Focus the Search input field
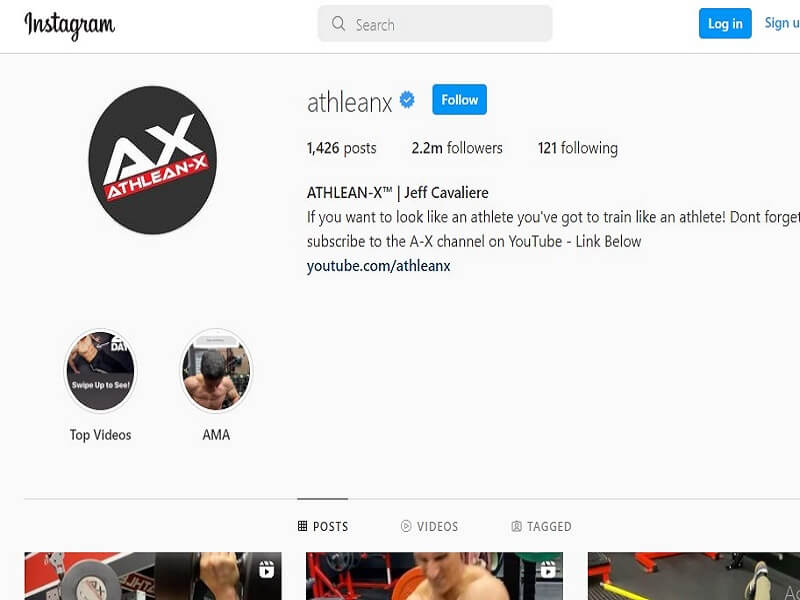Image resolution: width=800 pixels, height=600 pixels. [435, 23]
